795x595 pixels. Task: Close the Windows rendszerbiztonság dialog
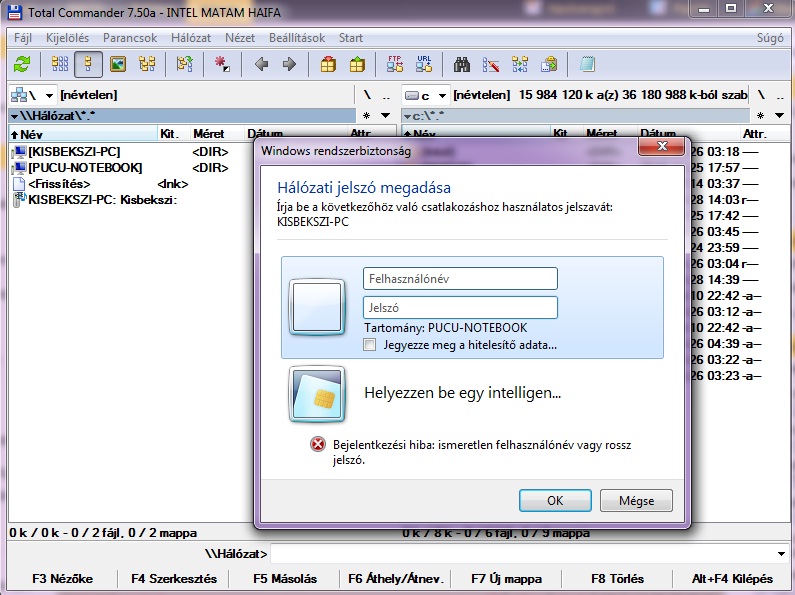(662, 146)
